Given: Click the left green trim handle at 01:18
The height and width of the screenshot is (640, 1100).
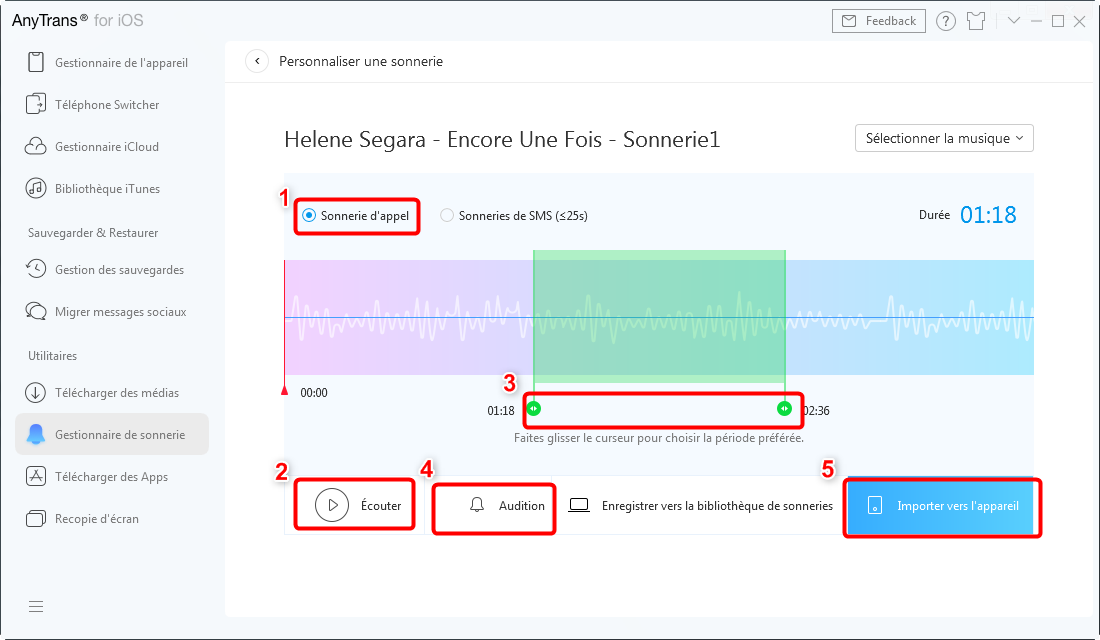Looking at the screenshot, I should pos(534,408).
